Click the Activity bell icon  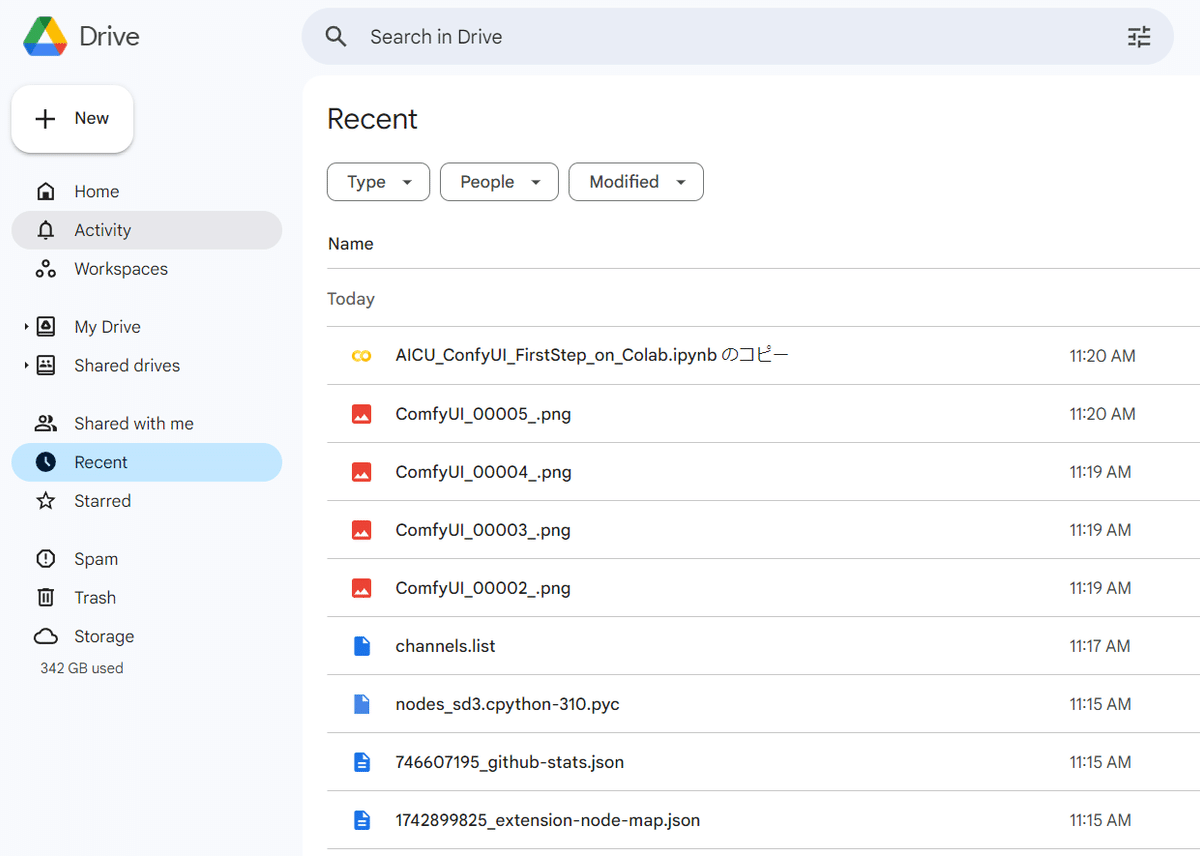point(45,230)
